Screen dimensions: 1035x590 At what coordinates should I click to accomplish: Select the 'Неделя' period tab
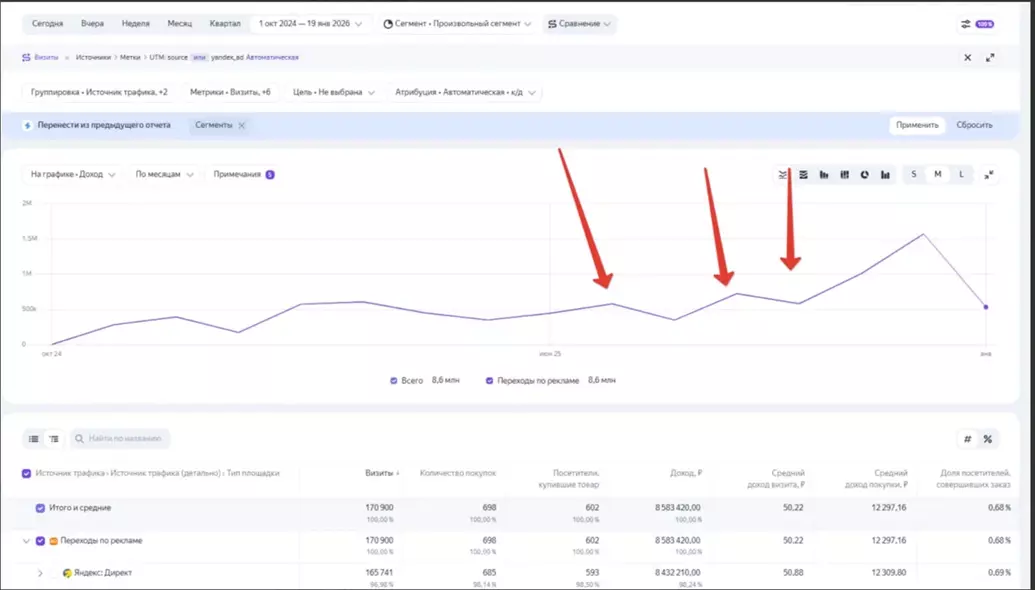pyautogui.click(x=136, y=23)
